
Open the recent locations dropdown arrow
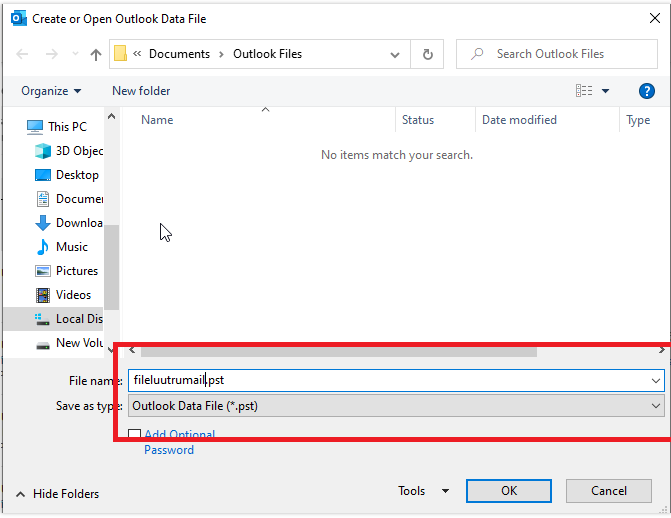pos(75,54)
